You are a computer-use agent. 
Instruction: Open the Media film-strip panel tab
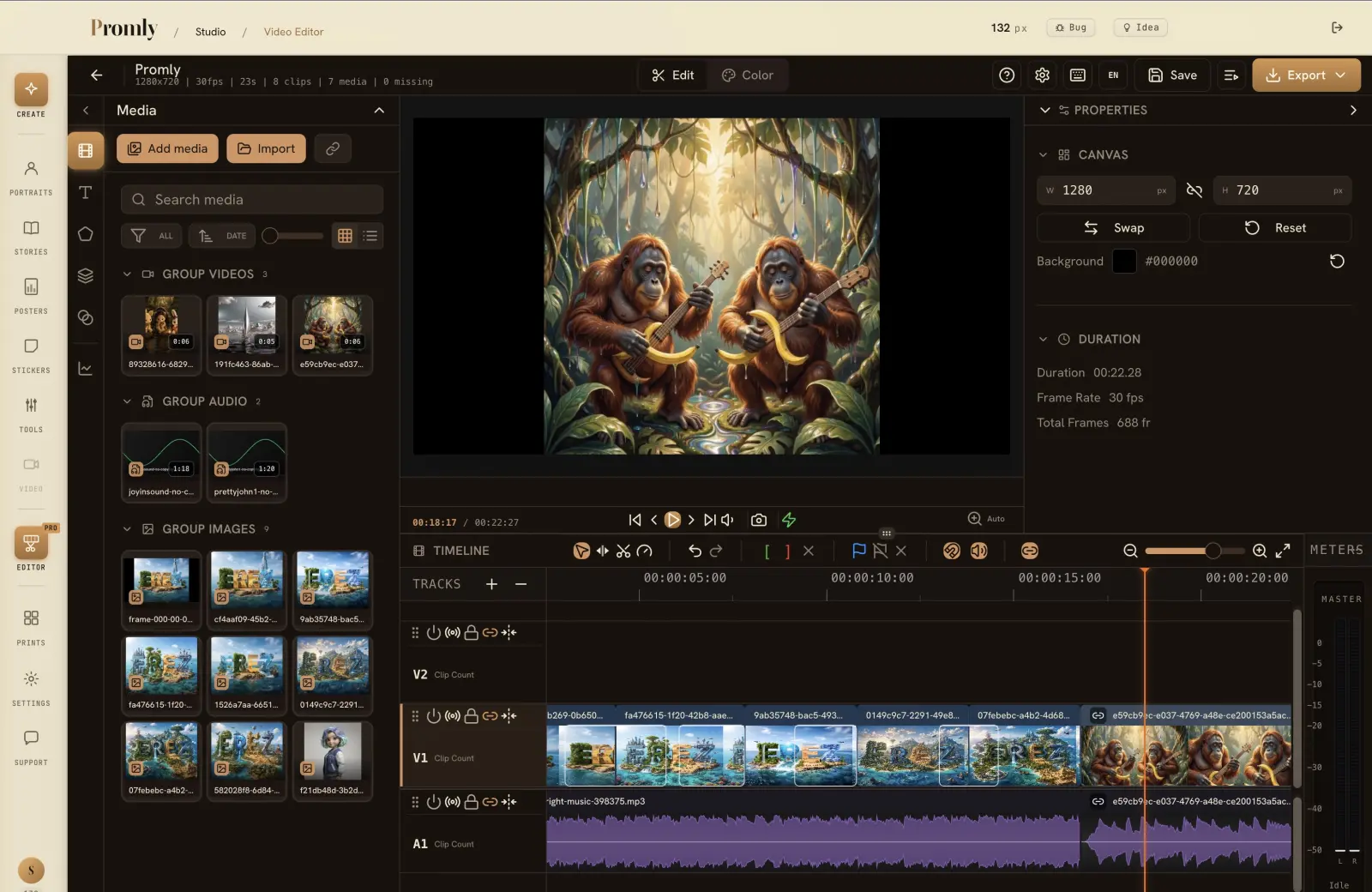[x=86, y=150]
